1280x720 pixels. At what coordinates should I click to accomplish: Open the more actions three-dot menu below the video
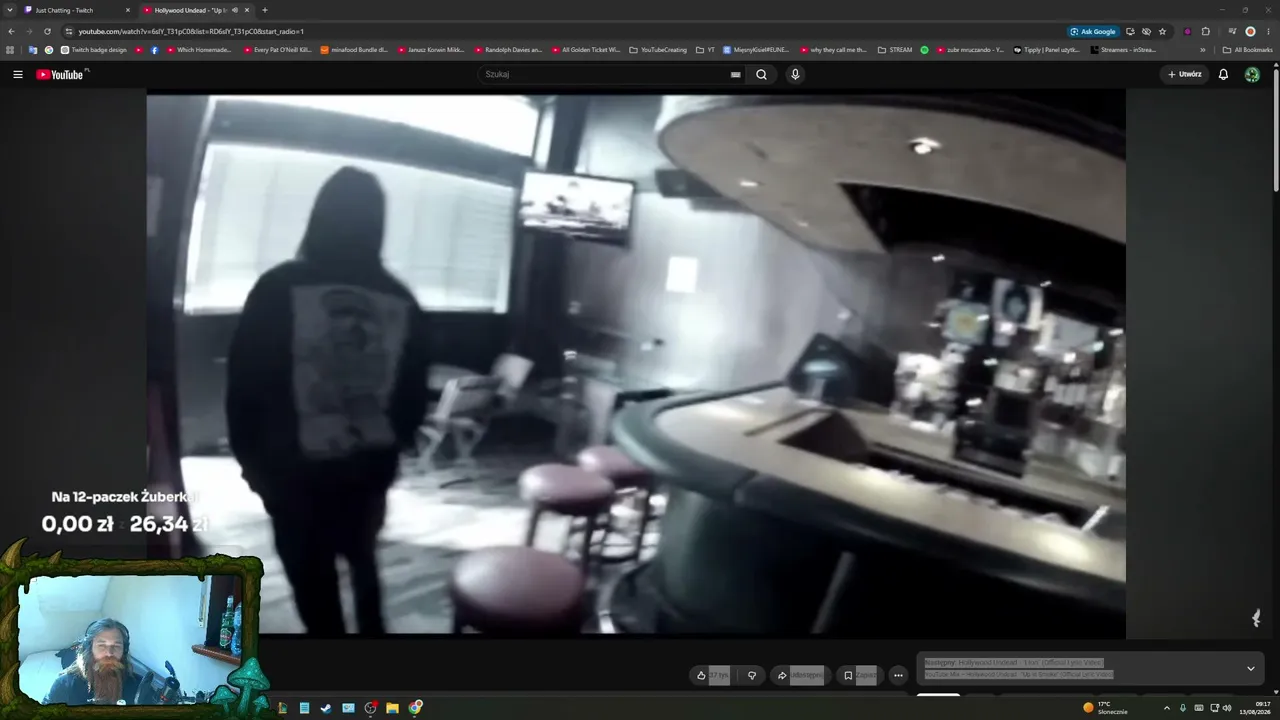click(898, 675)
